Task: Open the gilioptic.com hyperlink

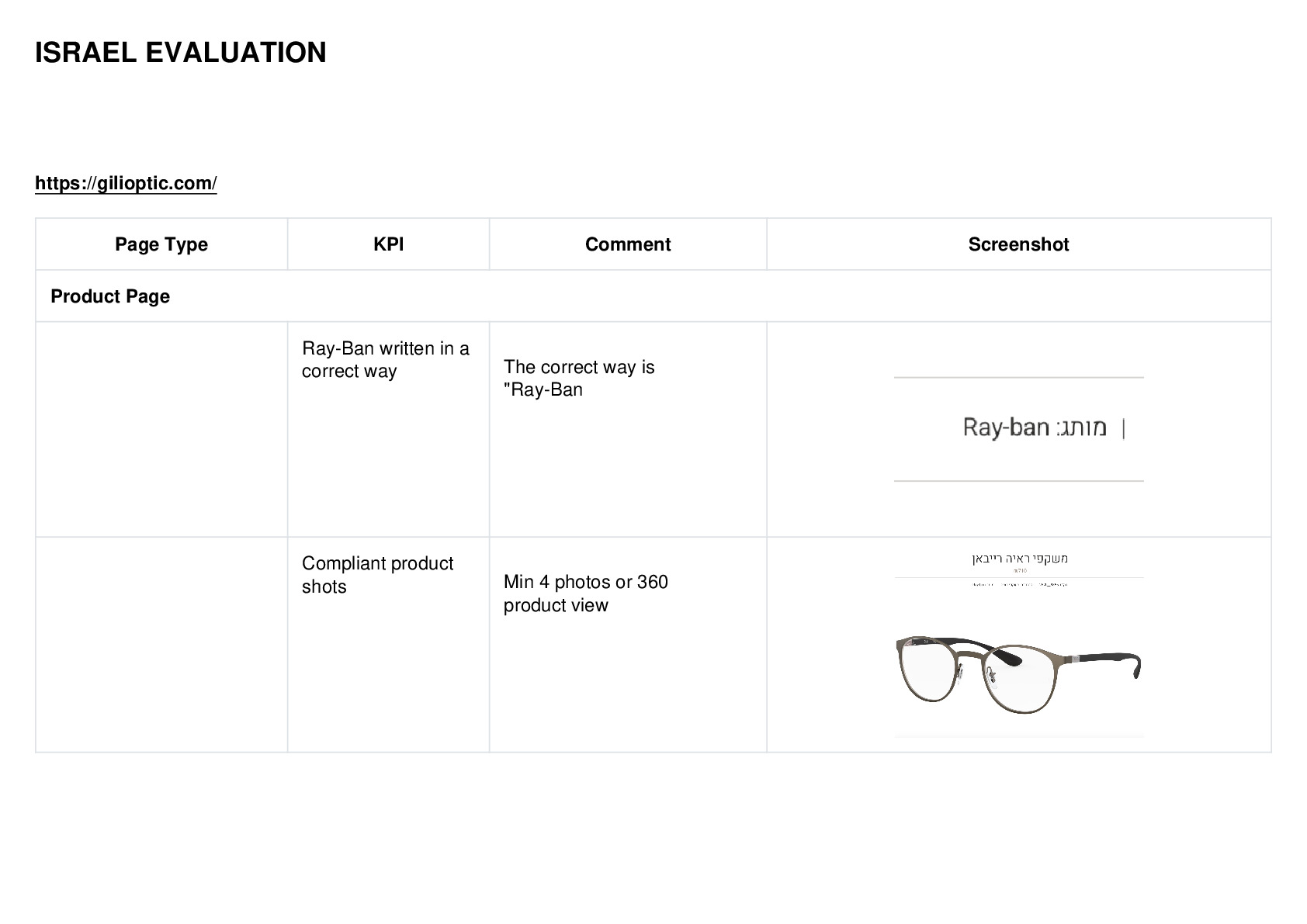Action: click(126, 183)
